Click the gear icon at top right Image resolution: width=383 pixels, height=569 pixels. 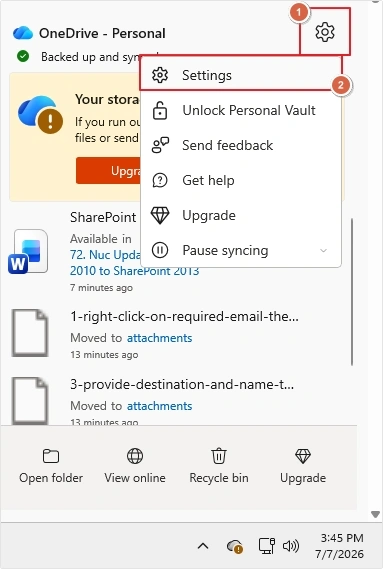(325, 32)
